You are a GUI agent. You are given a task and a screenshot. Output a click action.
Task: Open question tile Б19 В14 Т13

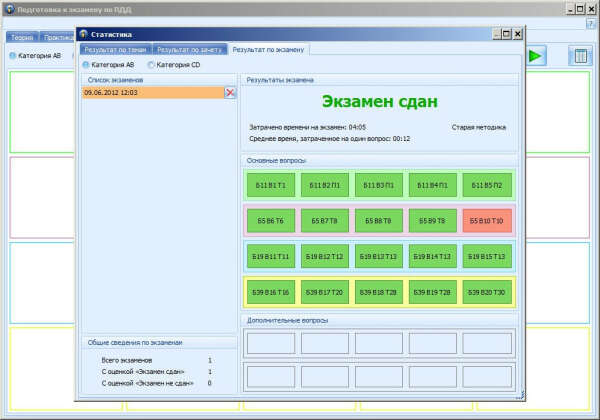click(433, 256)
